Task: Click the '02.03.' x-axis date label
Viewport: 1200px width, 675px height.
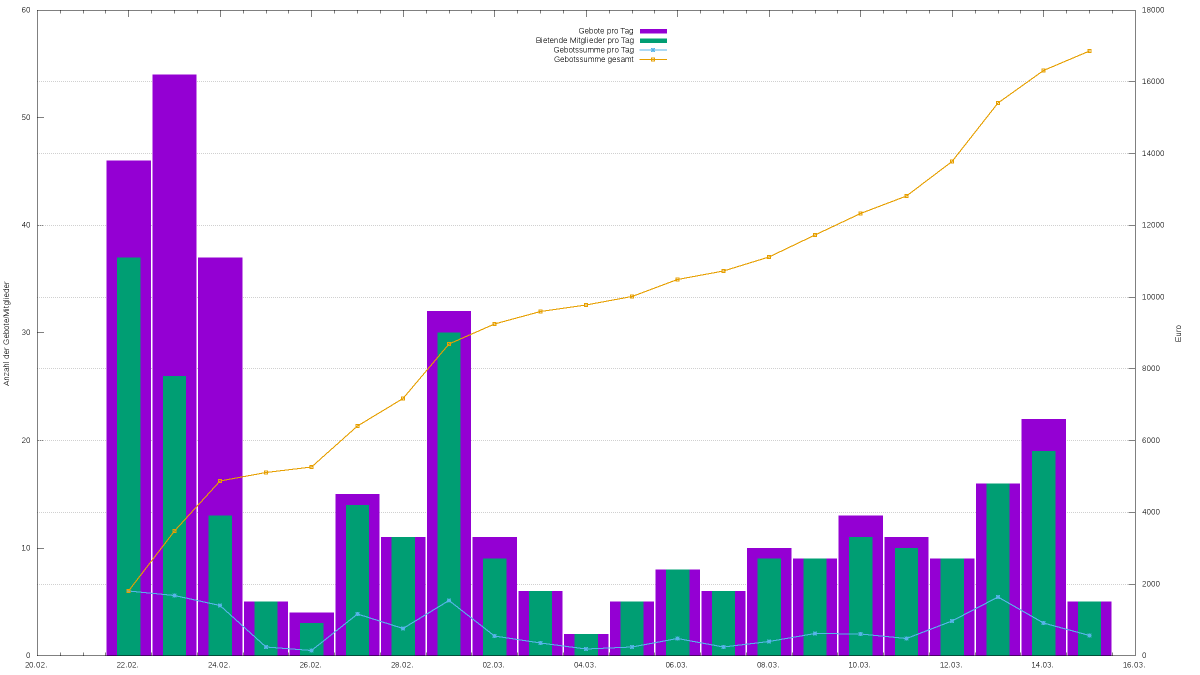Action: pyautogui.click(x=493, y=665)
